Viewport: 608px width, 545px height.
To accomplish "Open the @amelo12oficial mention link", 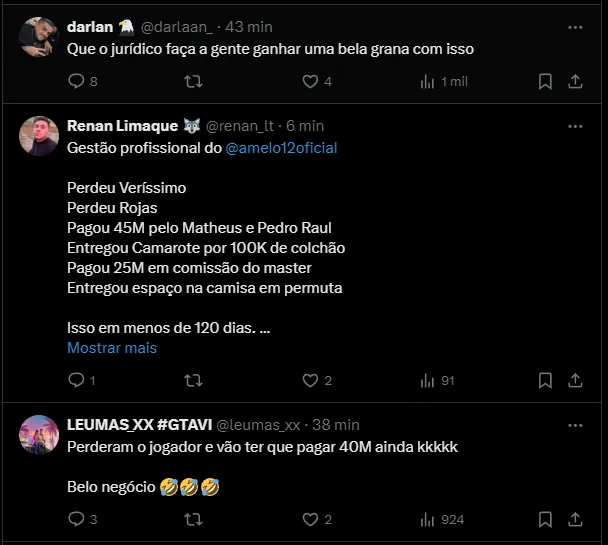I will point(281,147).
